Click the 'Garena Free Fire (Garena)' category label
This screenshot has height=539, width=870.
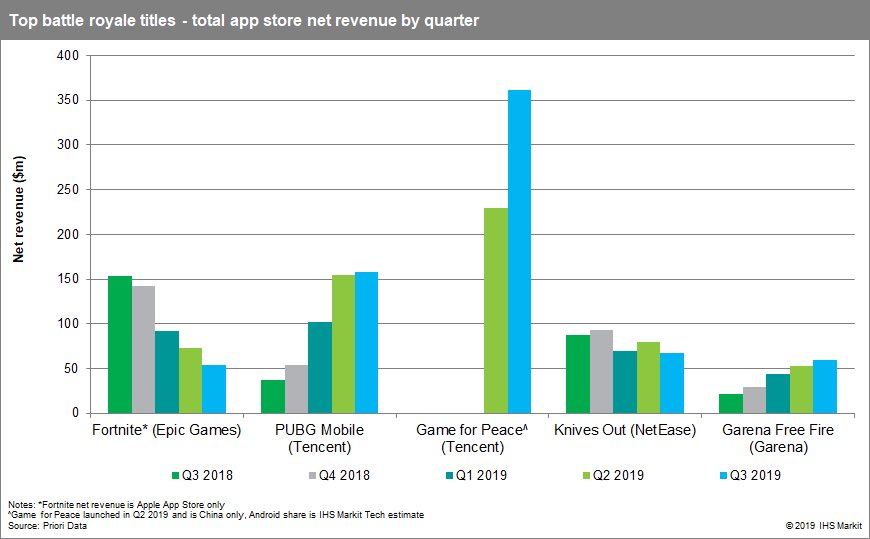[778, 439]
